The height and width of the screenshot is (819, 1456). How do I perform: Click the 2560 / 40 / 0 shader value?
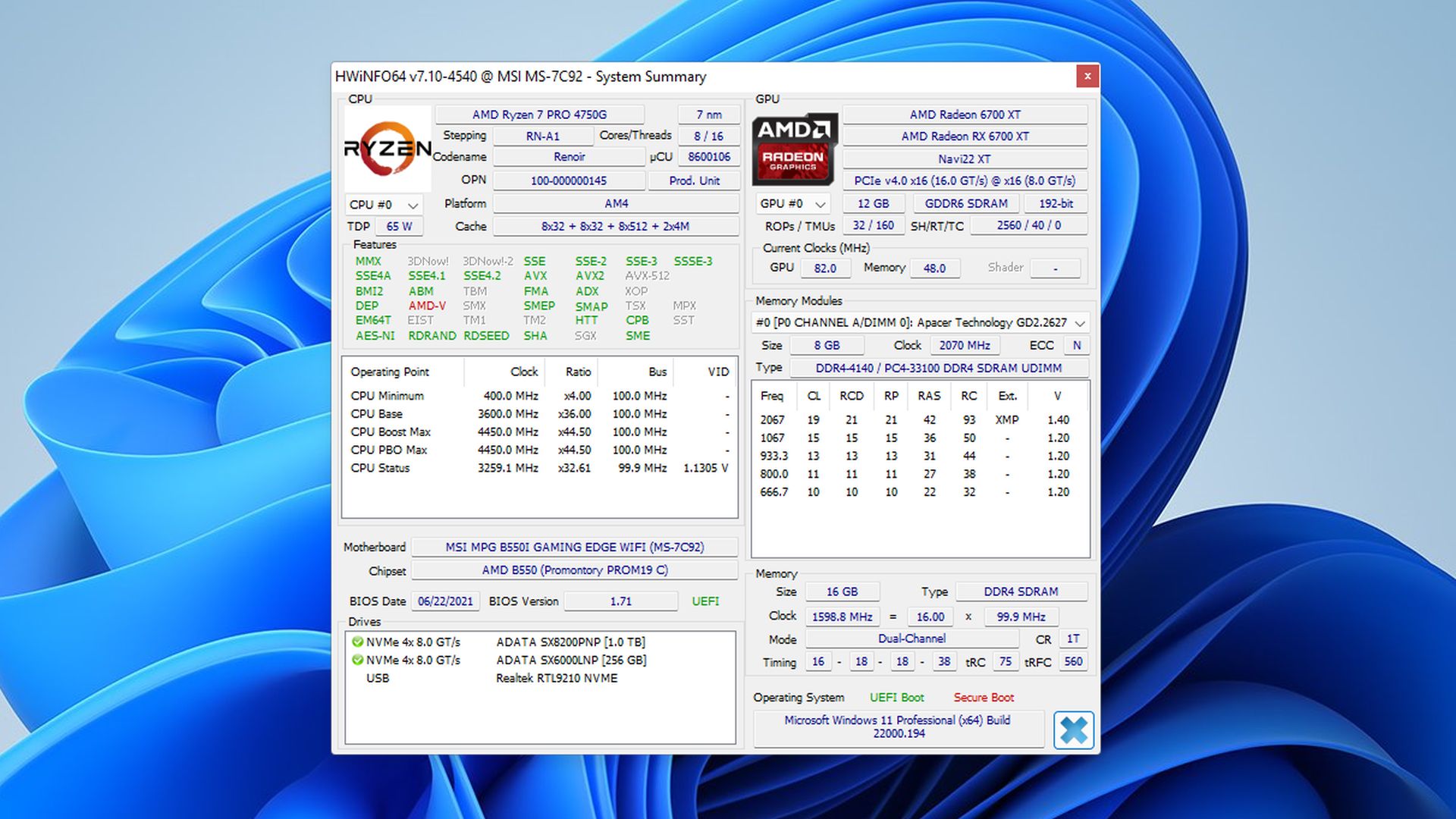[1029, 225]
